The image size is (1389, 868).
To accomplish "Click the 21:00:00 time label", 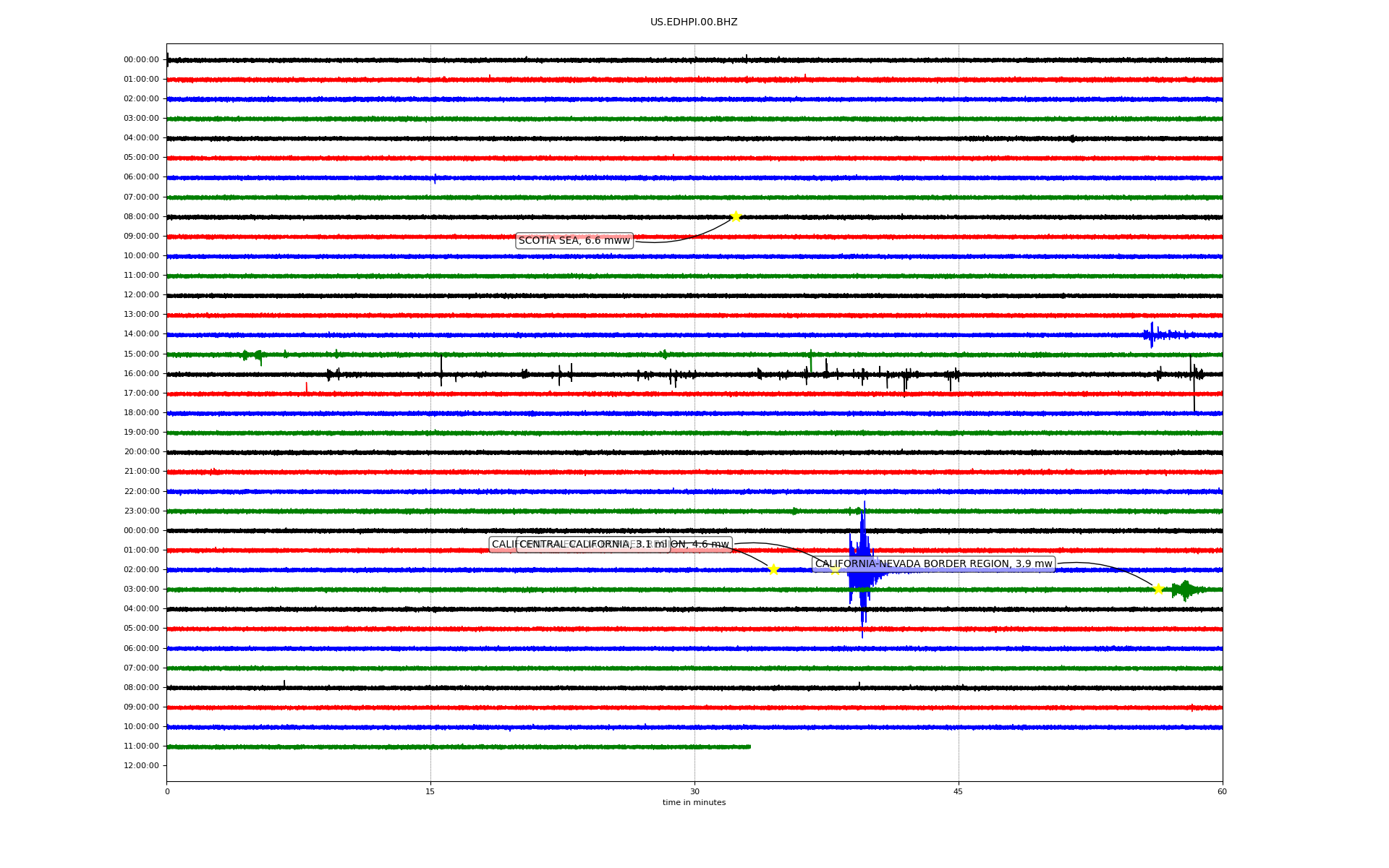I will (x=141, y=472).
